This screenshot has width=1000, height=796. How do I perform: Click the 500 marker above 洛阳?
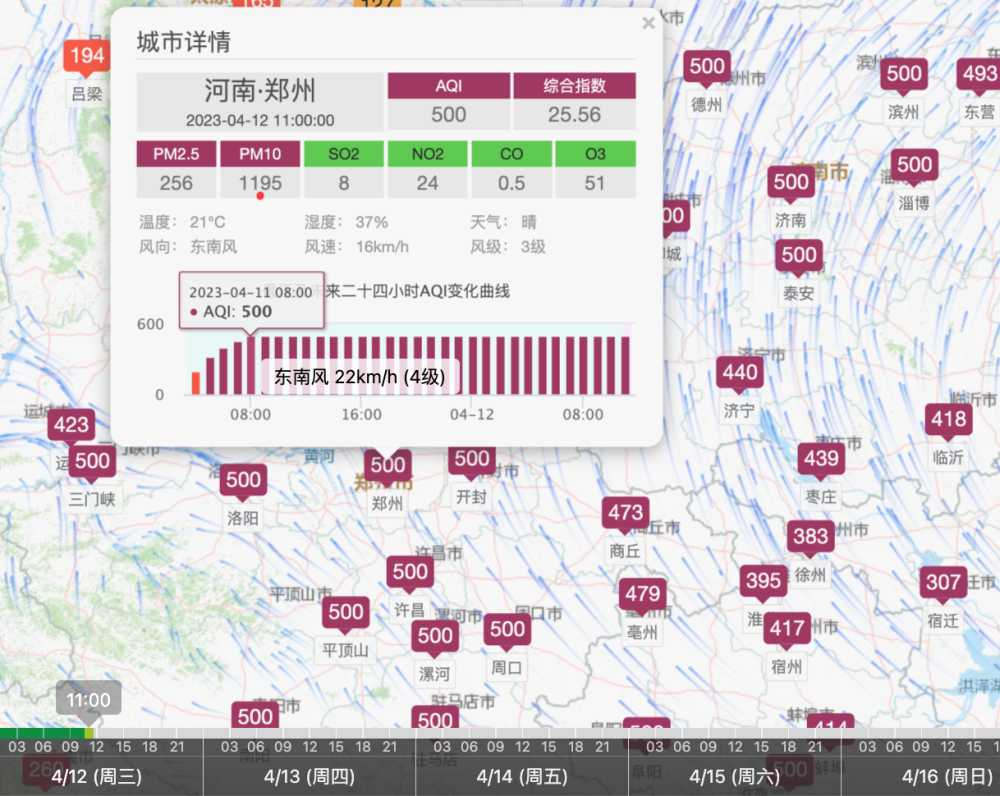pyautogui.click(x=243, y=480)
